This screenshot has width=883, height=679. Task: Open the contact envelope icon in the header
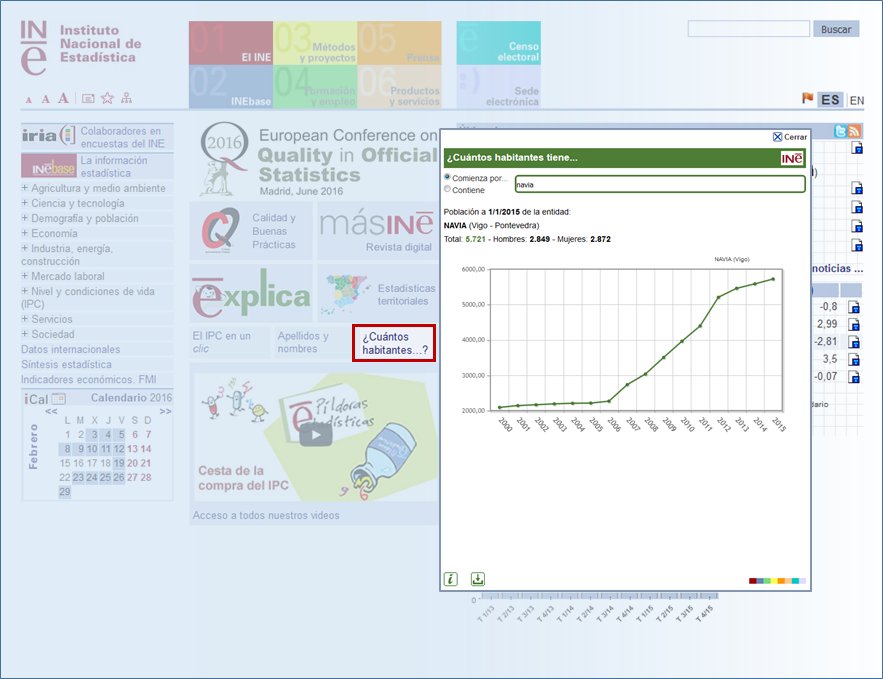(x=88, y=99)
